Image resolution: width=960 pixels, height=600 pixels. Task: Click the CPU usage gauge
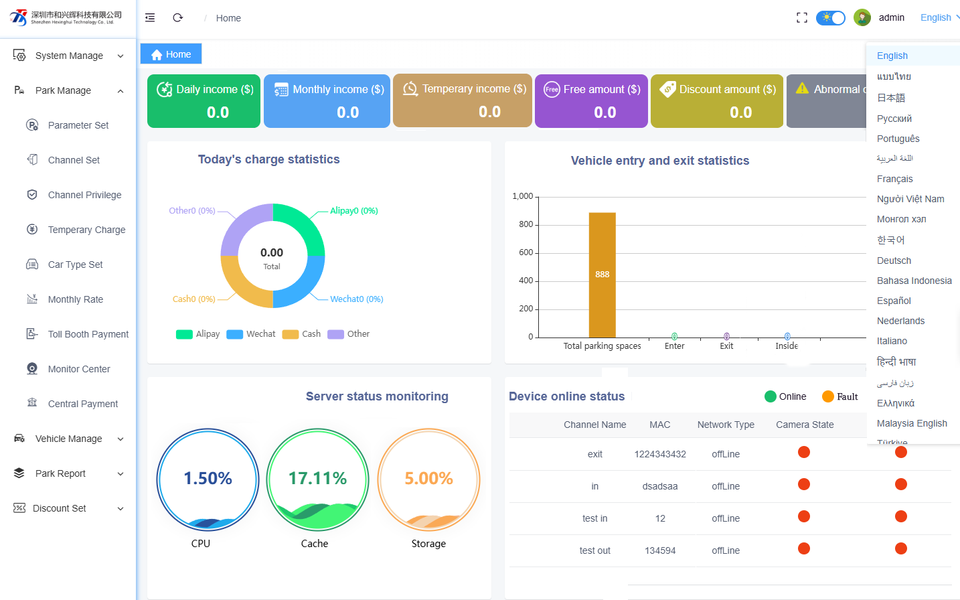pos(208,479)
